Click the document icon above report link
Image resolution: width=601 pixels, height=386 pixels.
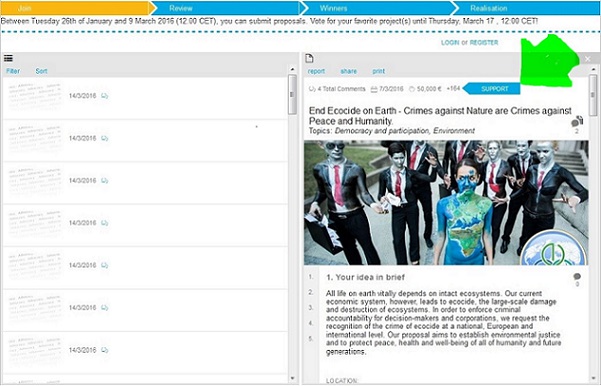coord(309,58)
